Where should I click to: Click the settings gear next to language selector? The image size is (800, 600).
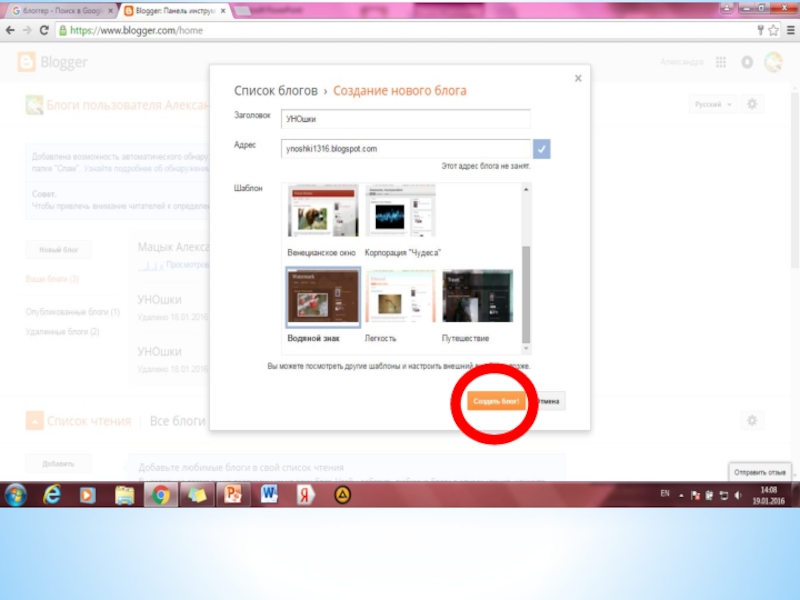(752, 104)
